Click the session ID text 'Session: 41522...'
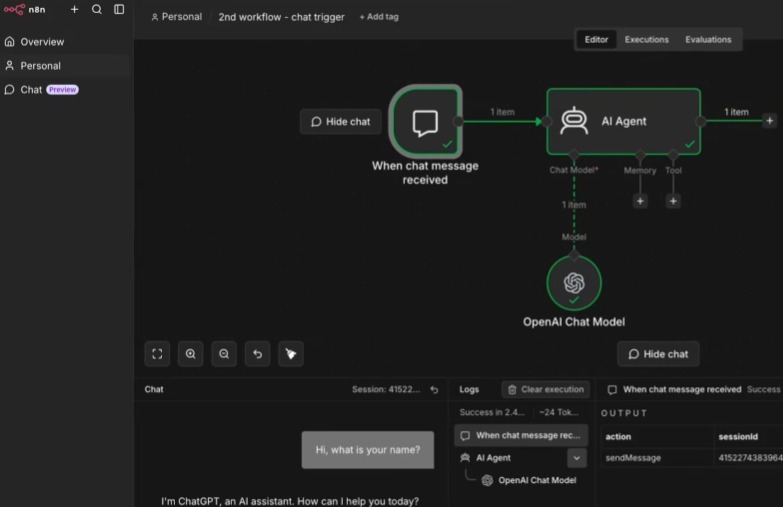The height and width of the screenshot is (507, 783). pyautogui.click(x=386, y=390)
